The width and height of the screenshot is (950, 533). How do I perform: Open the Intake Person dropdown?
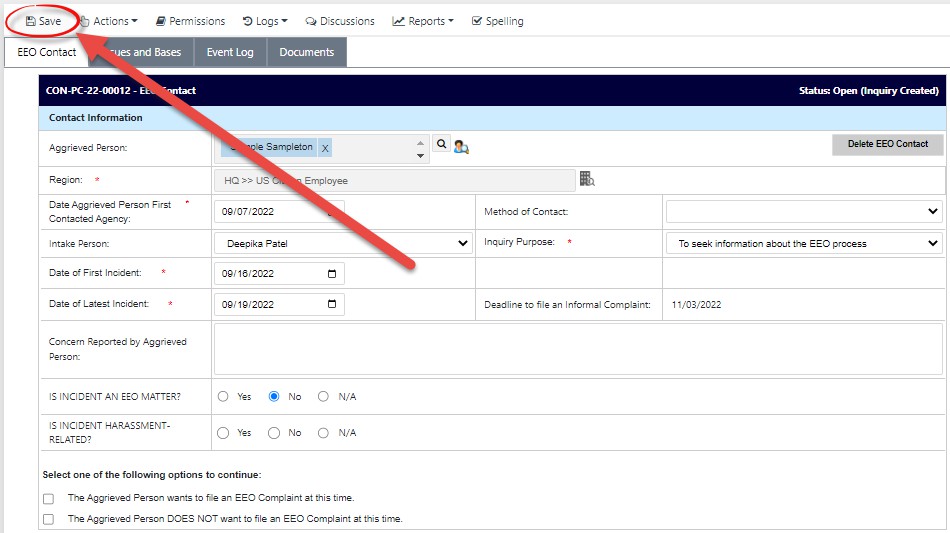(x=344, y=243)
